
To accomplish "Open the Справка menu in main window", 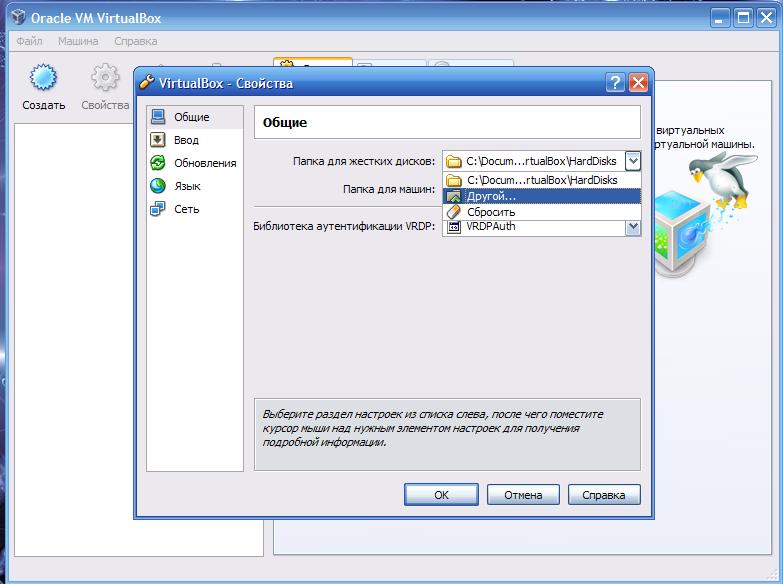I will point(135,41).
